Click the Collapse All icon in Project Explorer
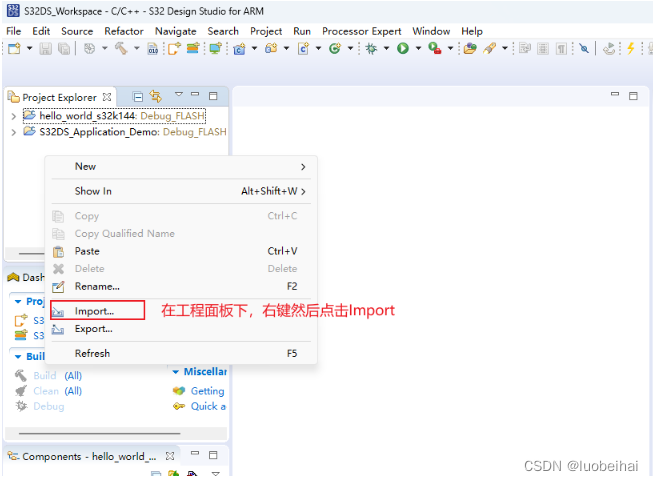This screenshot has height=481, width=653. [x=138, y=97]
